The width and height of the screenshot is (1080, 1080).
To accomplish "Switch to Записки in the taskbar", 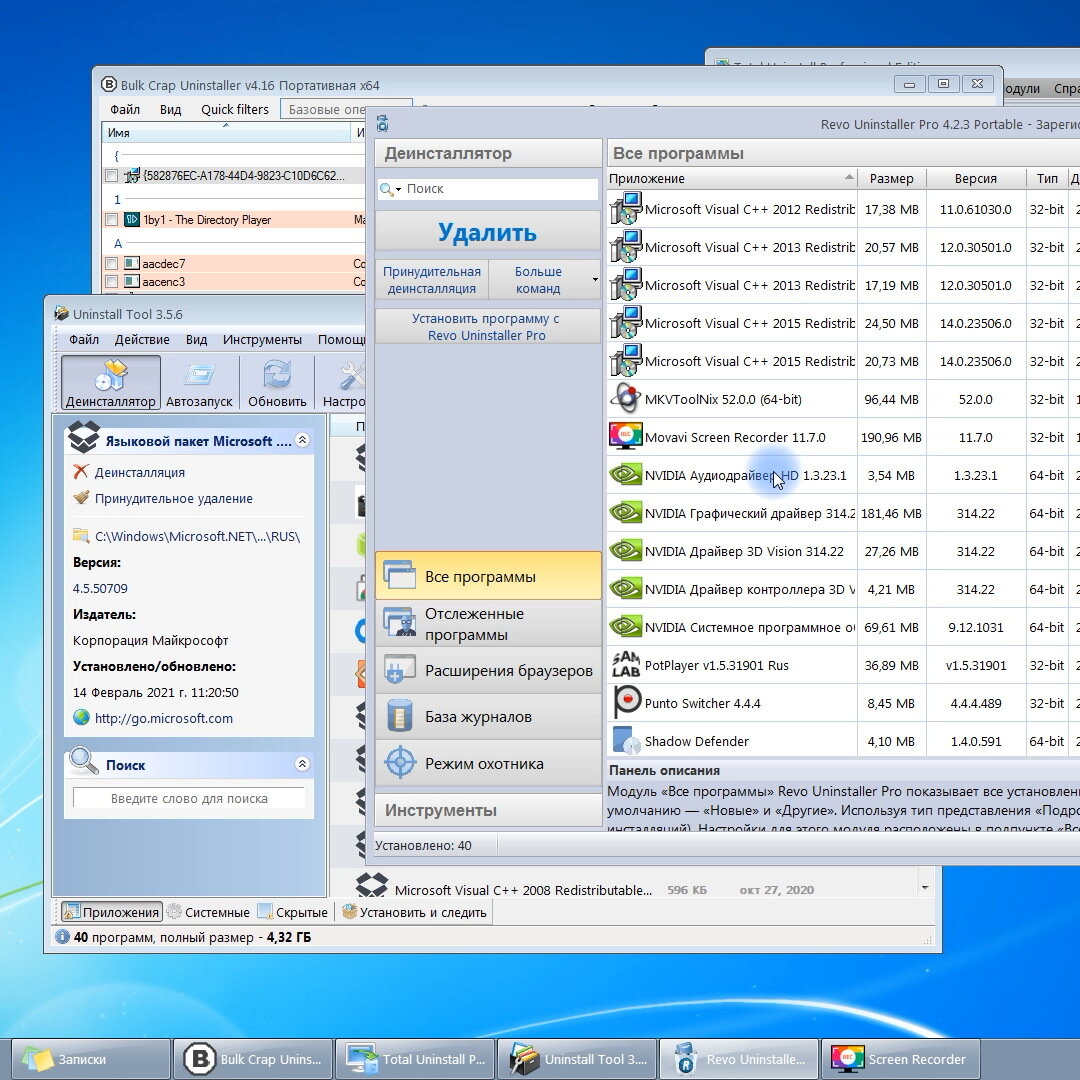I will (90, 1059).
